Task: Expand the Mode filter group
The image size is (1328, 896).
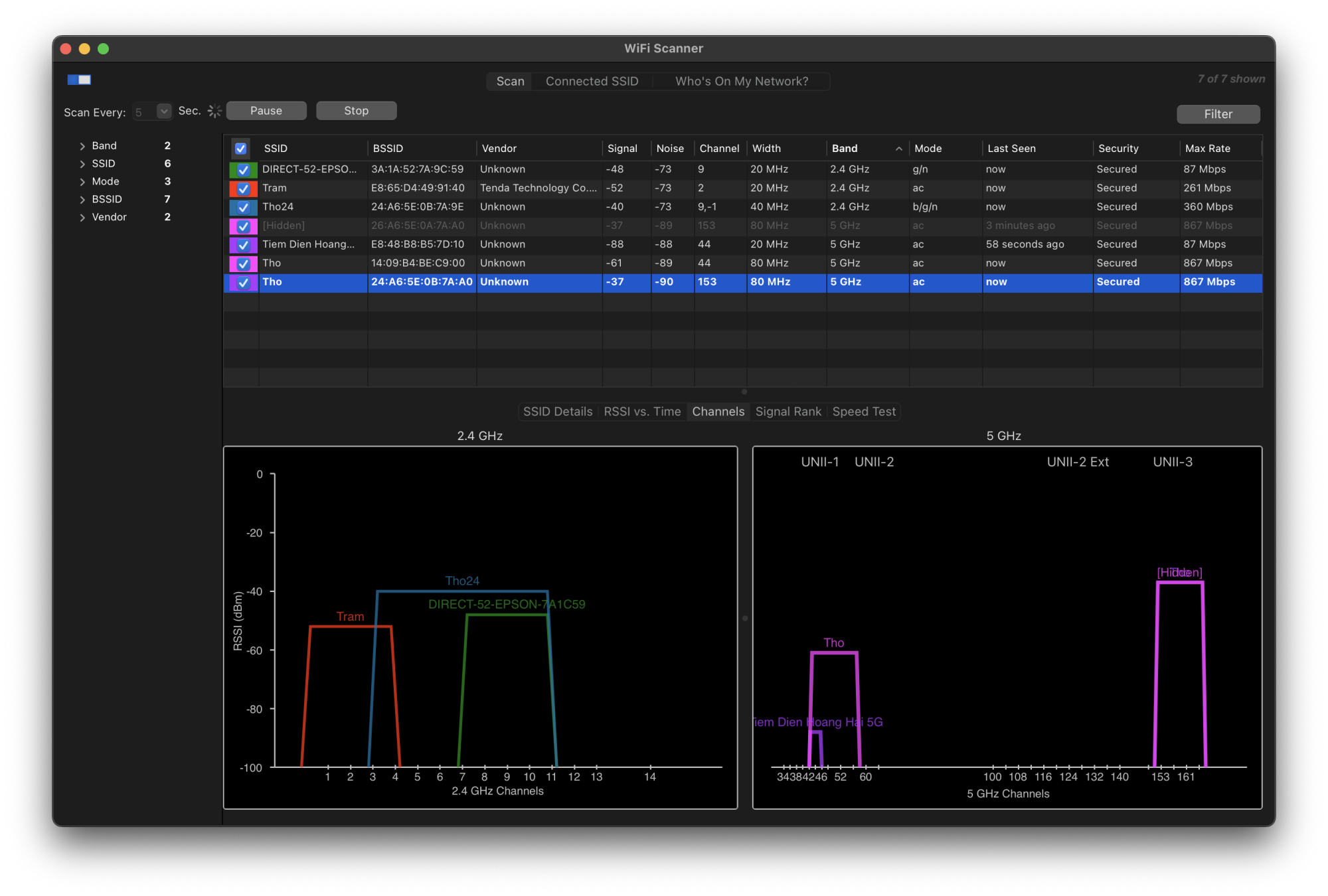Action: click(x=82, y=182)
